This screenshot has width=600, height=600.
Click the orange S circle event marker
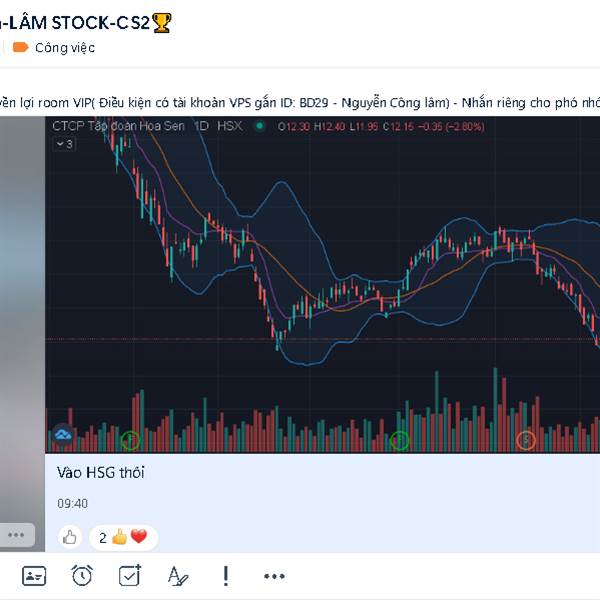click(x=526, y=440)
